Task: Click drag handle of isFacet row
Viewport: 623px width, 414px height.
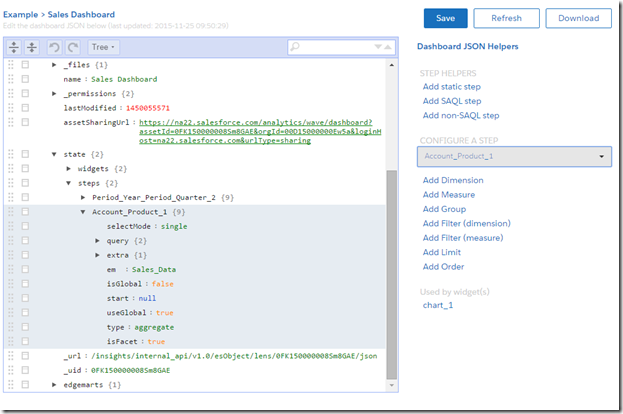Action: click(x=11, y=341)
